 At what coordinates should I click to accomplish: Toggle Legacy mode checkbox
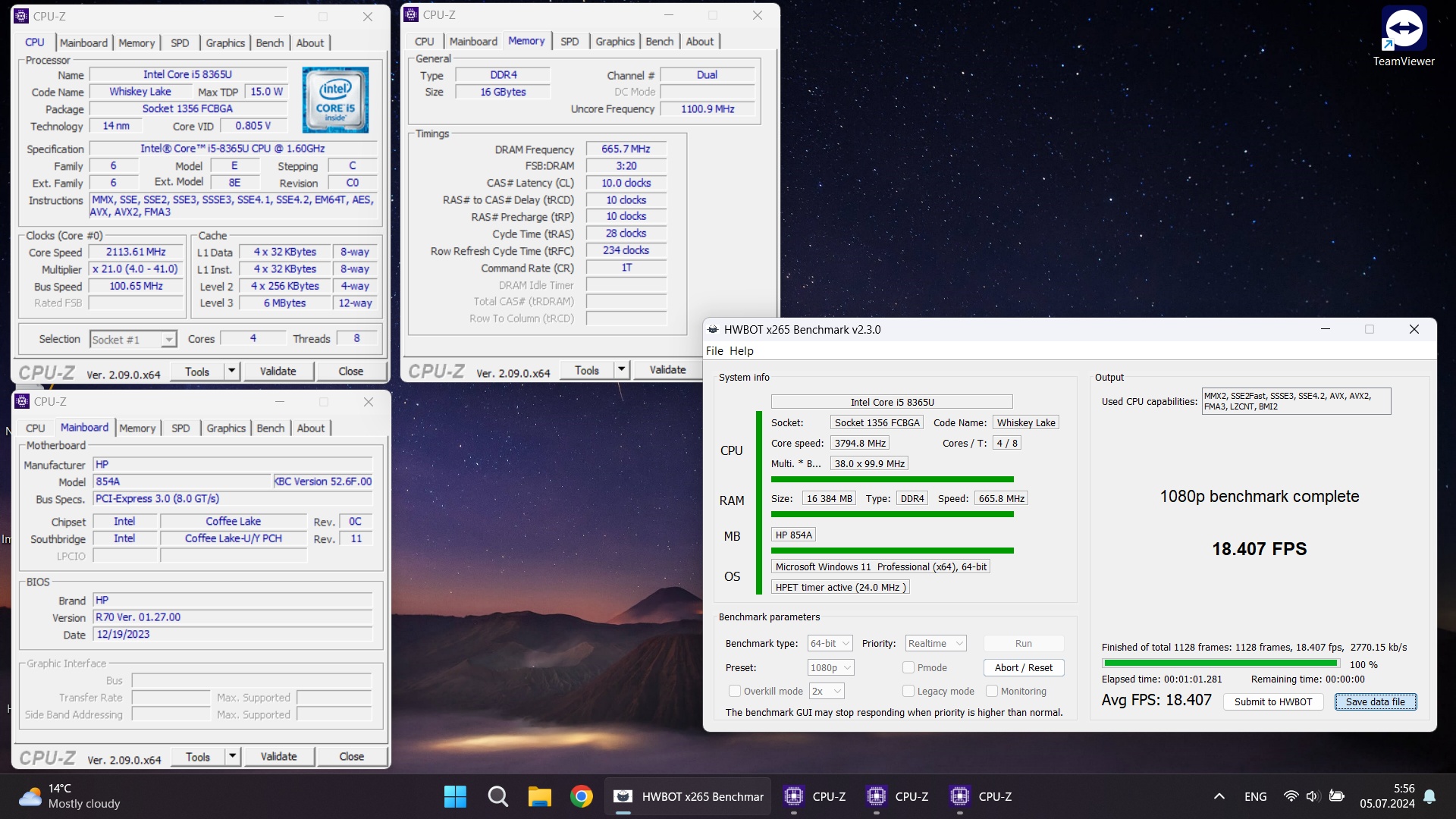click(x=908, y=691)
